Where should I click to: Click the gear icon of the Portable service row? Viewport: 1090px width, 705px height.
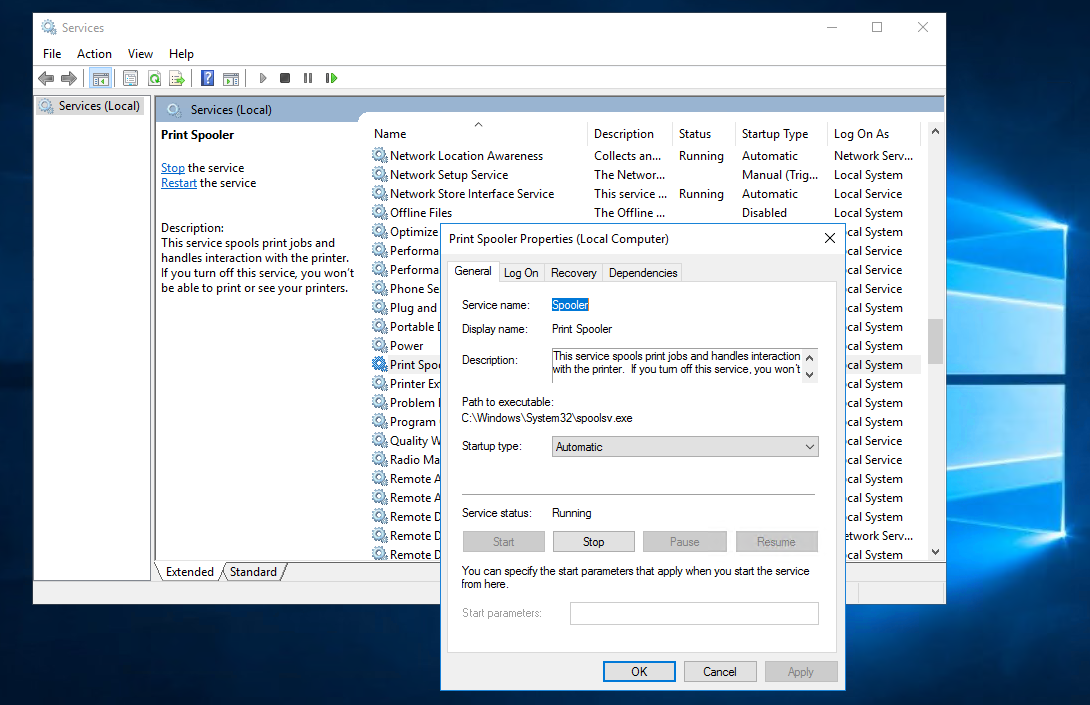[x=380, y=326]
